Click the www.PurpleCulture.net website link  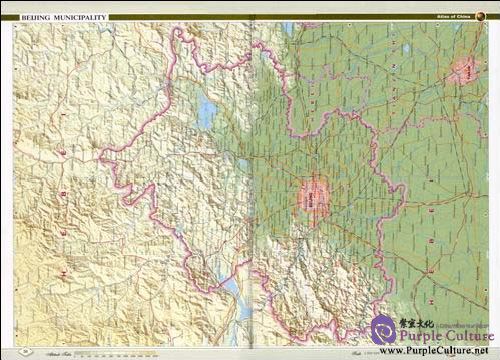(433, 350)
